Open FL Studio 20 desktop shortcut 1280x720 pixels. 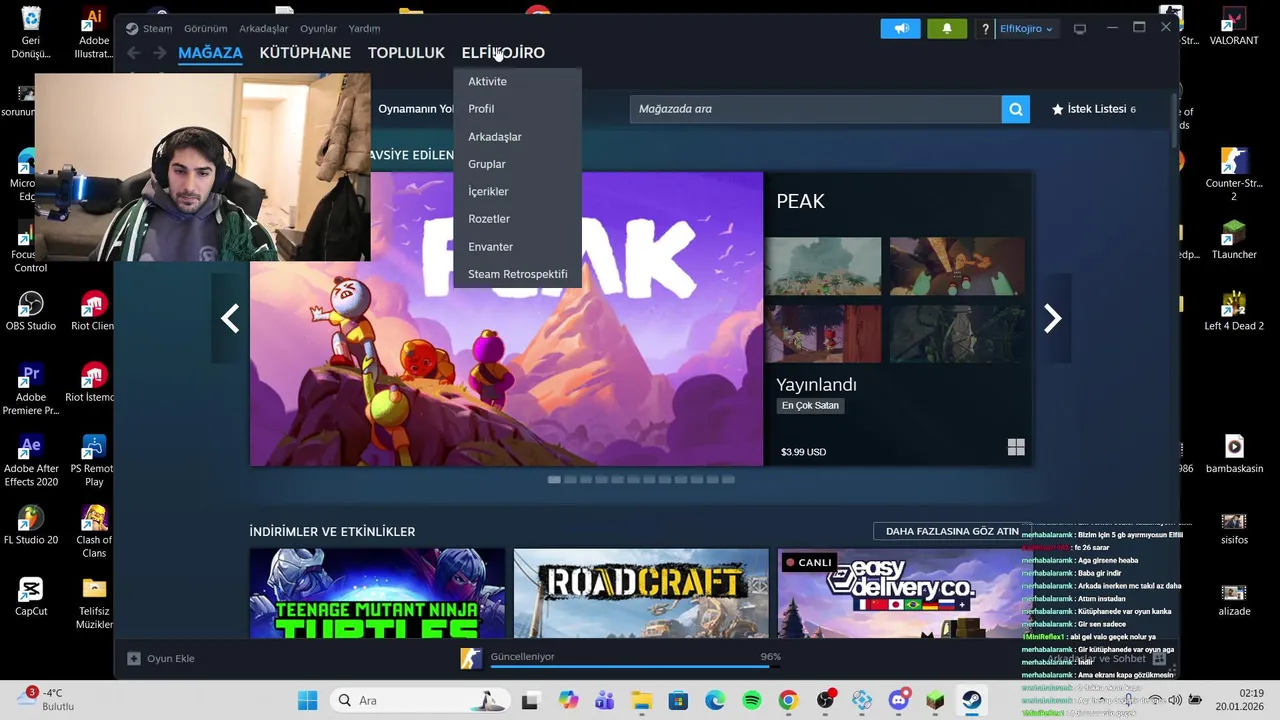pyautogui.click(x=31, y=525)
